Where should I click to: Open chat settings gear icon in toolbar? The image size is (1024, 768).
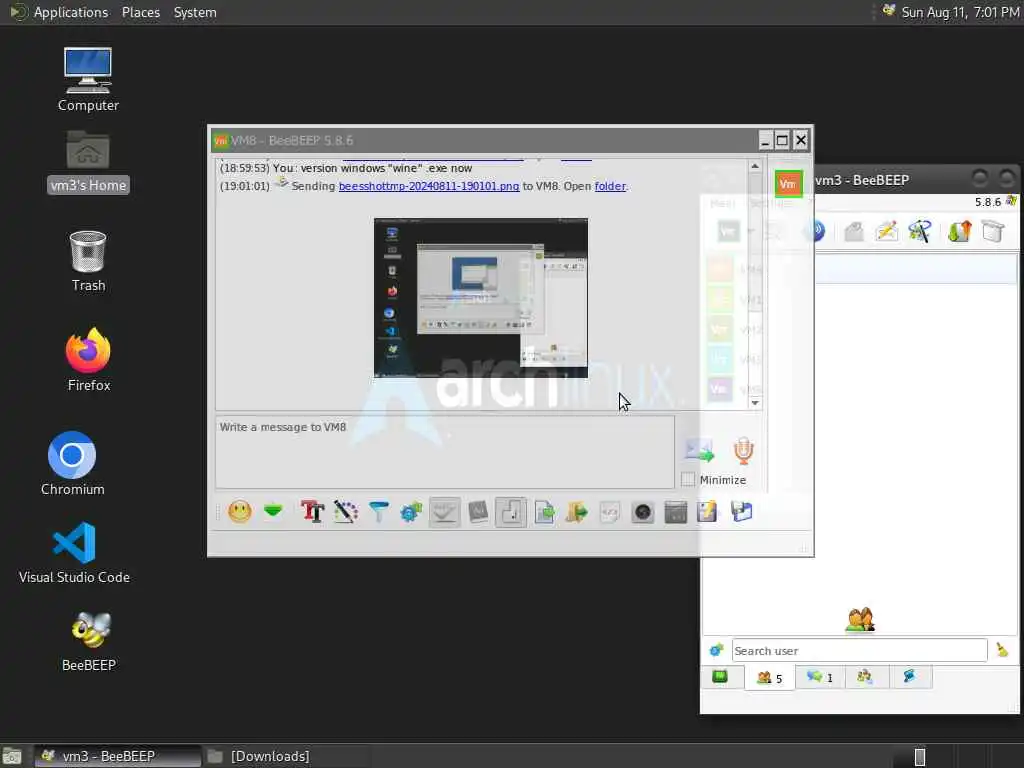tap(411, 511)
